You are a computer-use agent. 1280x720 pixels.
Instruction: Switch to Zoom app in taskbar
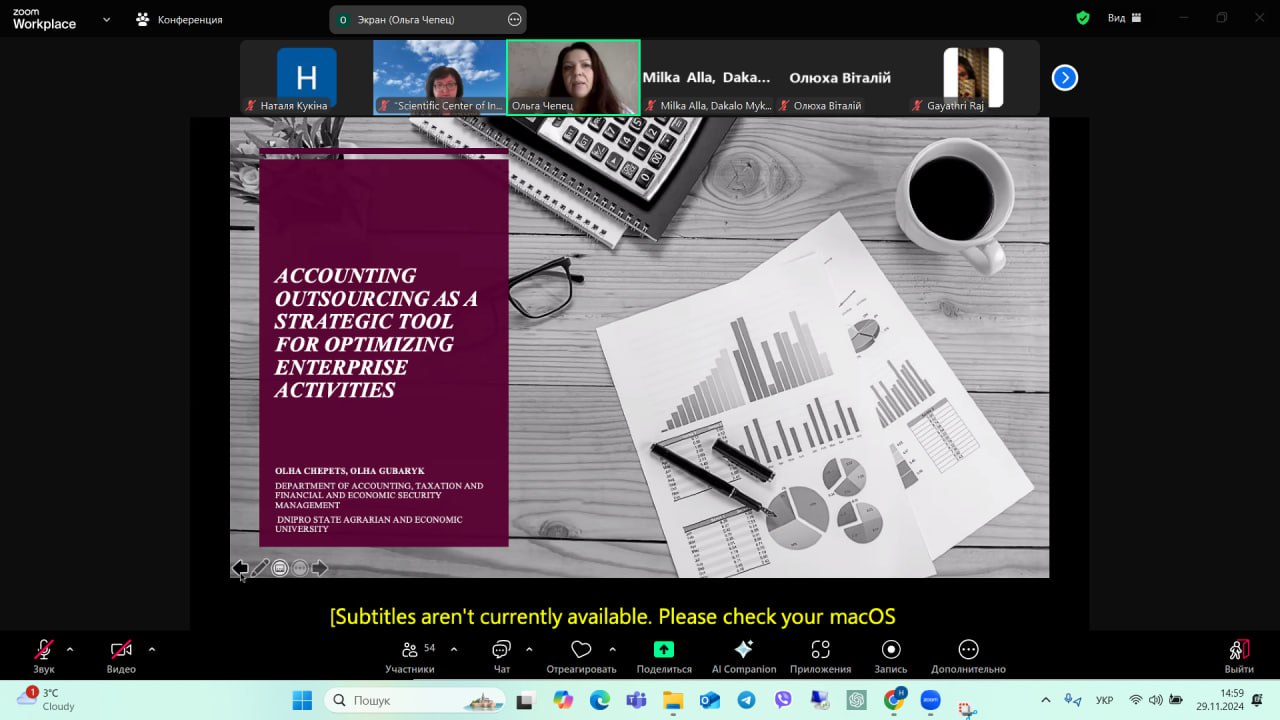930,700
